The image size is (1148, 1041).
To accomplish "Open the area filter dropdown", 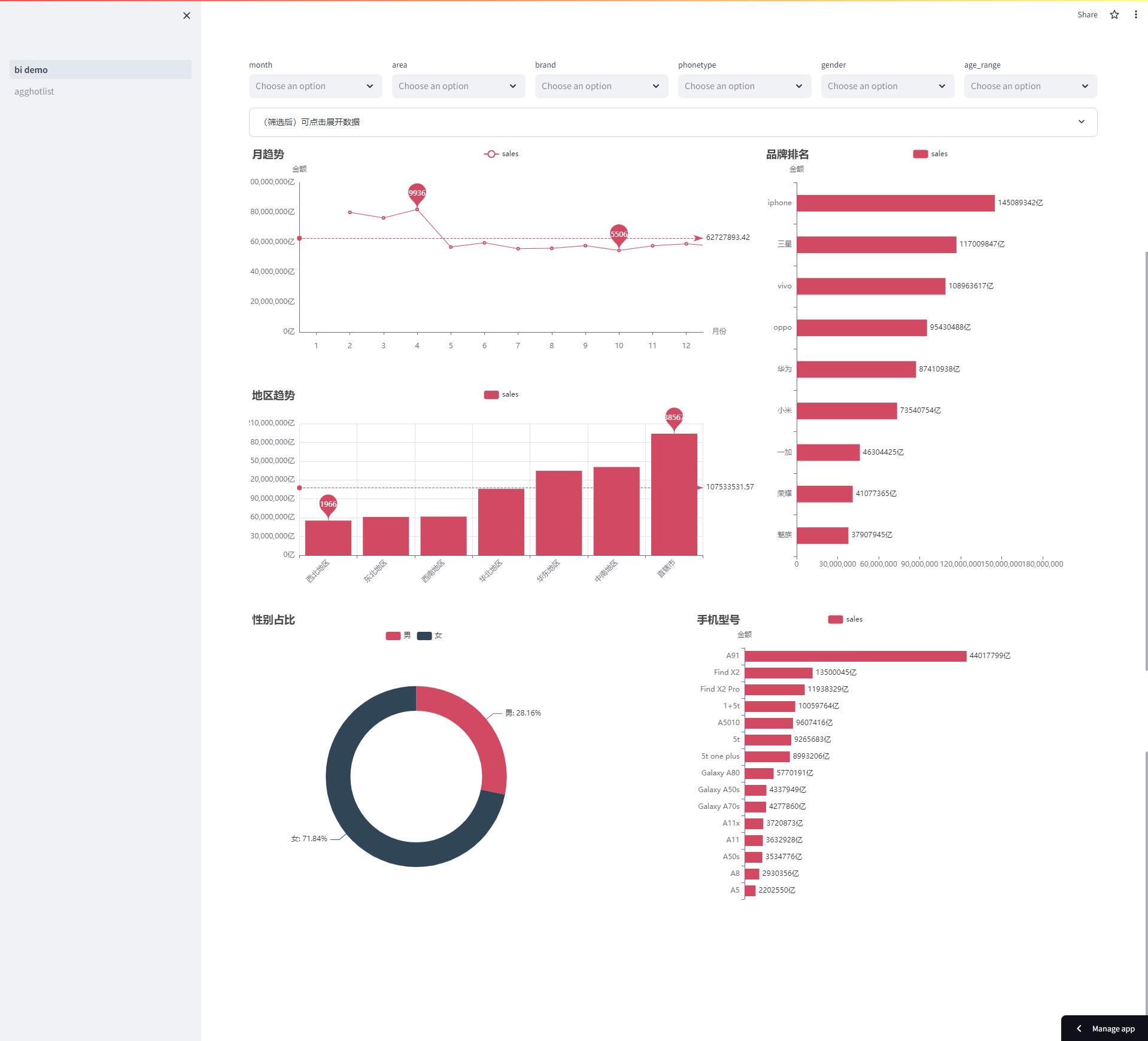I will point(458,86).
